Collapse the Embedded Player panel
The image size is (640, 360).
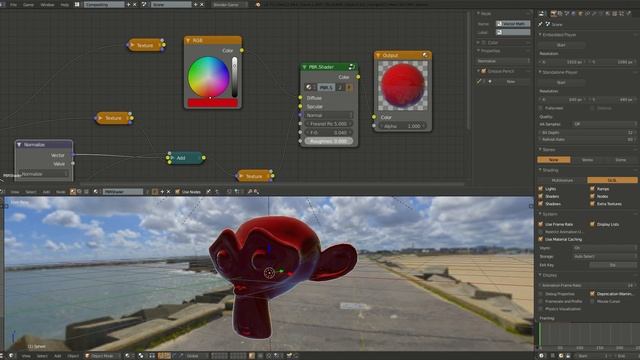[x=540, y=35]
